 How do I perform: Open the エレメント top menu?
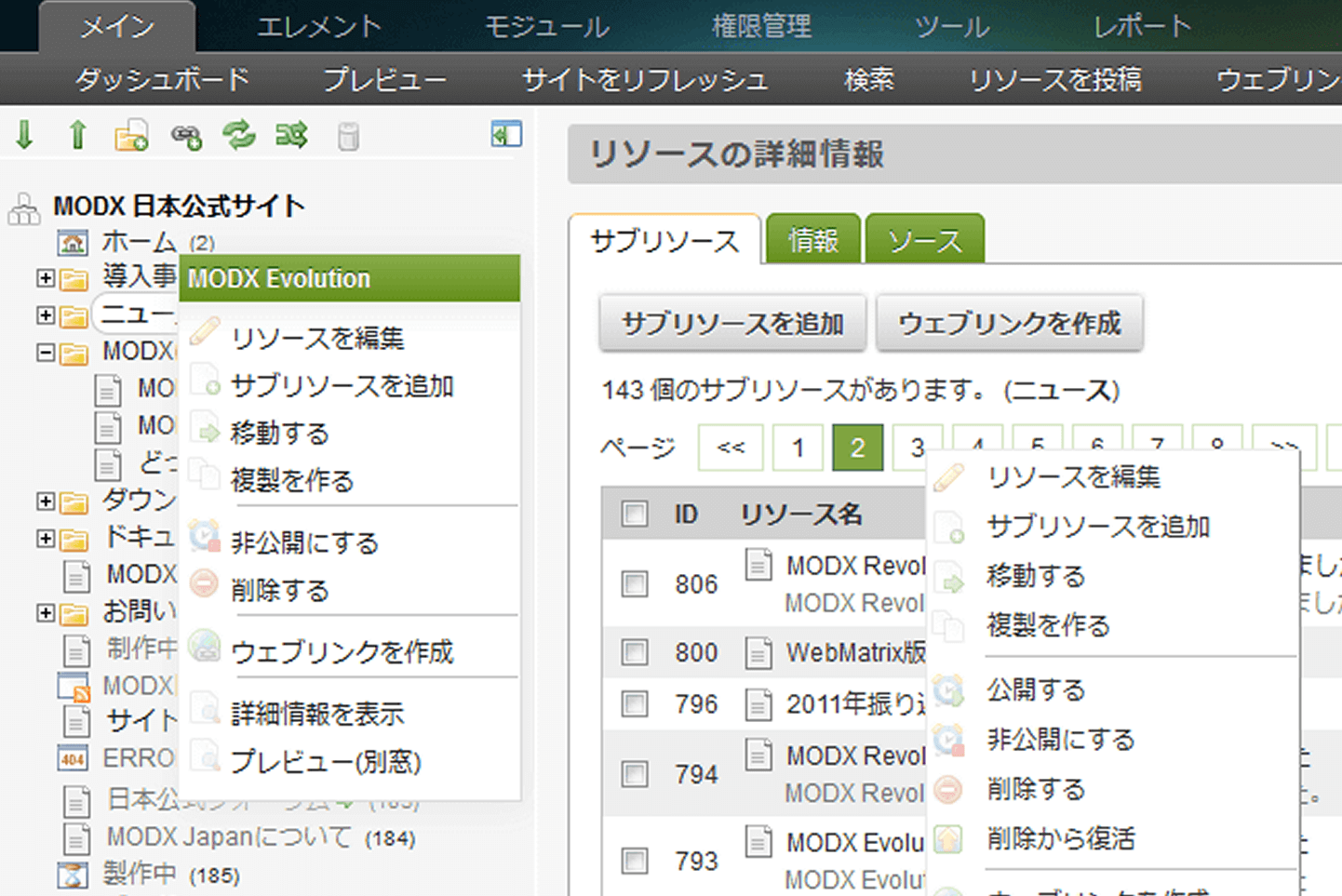point(319,27)
